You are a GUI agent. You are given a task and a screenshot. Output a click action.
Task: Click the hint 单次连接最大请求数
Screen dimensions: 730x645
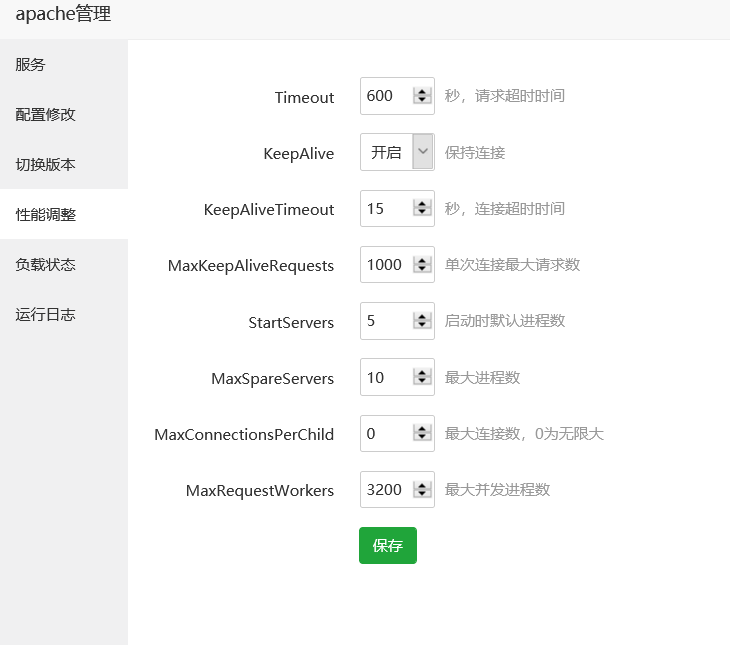(x=512, y=265)
